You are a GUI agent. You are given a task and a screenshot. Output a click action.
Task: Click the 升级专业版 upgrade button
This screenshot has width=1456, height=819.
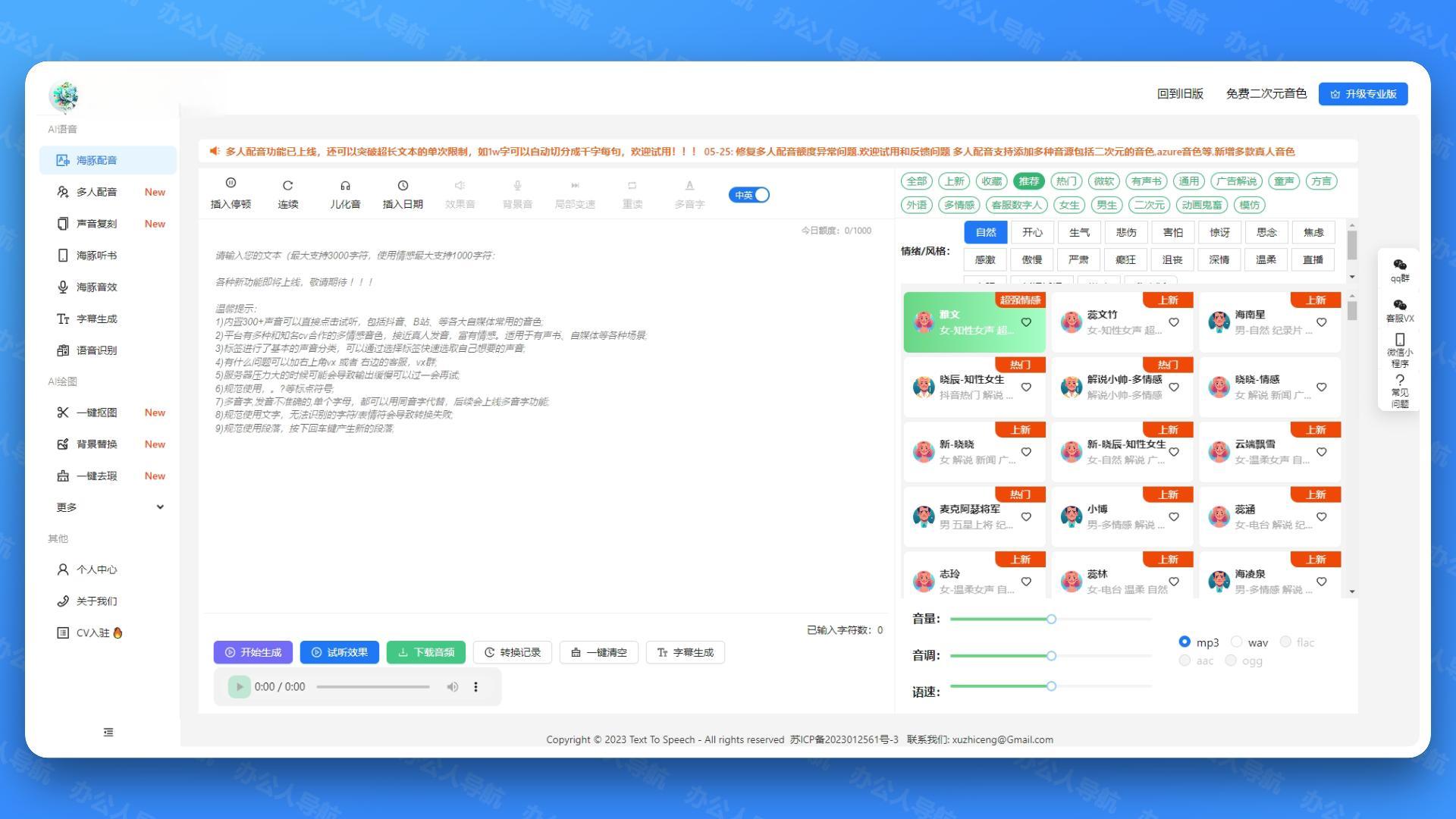(x=1363, y=94)
